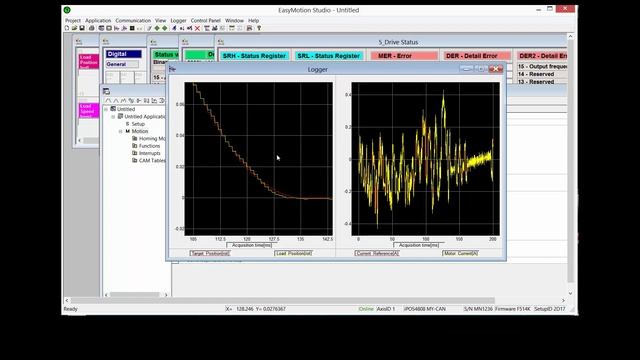
Task: Click the Homing Modes folder icon
Action: click(x=135, y=138)
